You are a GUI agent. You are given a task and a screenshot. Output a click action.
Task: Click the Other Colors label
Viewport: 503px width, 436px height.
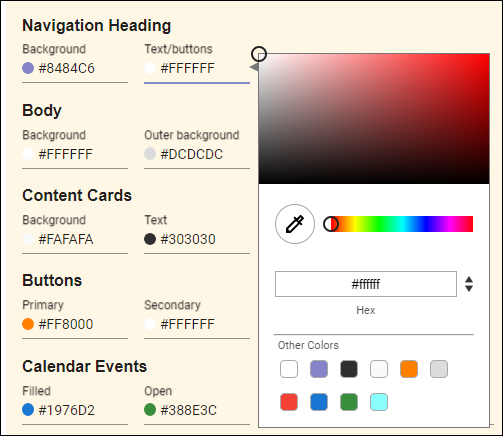tap(308, 345)
